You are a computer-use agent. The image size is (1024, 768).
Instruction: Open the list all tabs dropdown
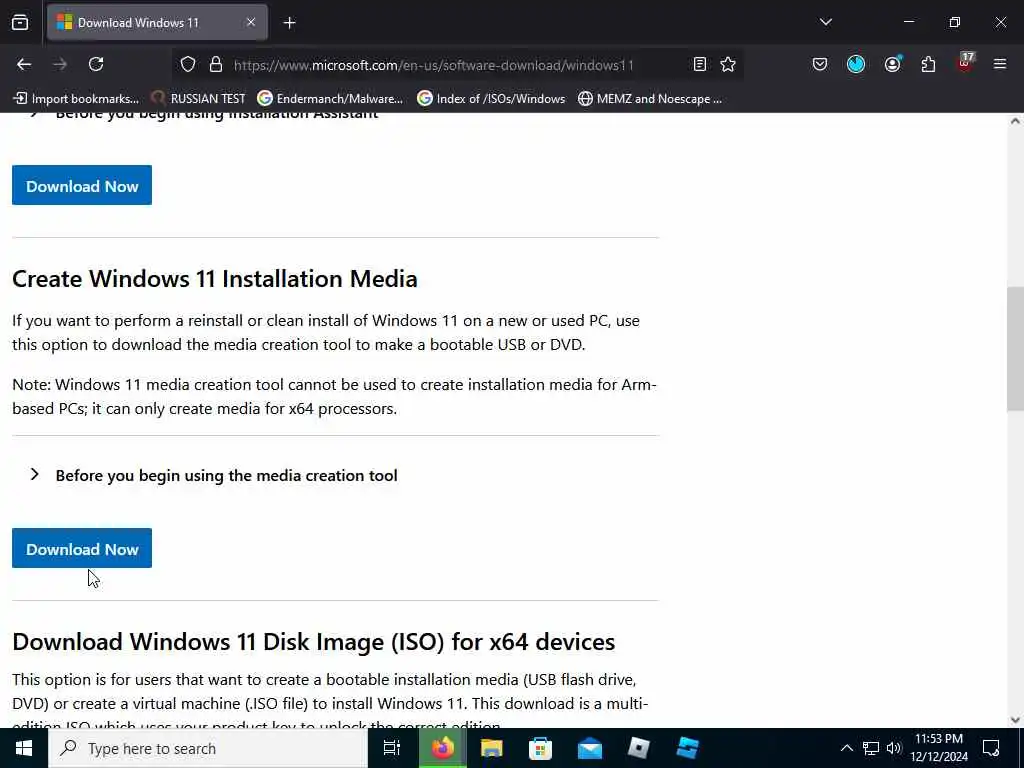click(x=825, y=22)
